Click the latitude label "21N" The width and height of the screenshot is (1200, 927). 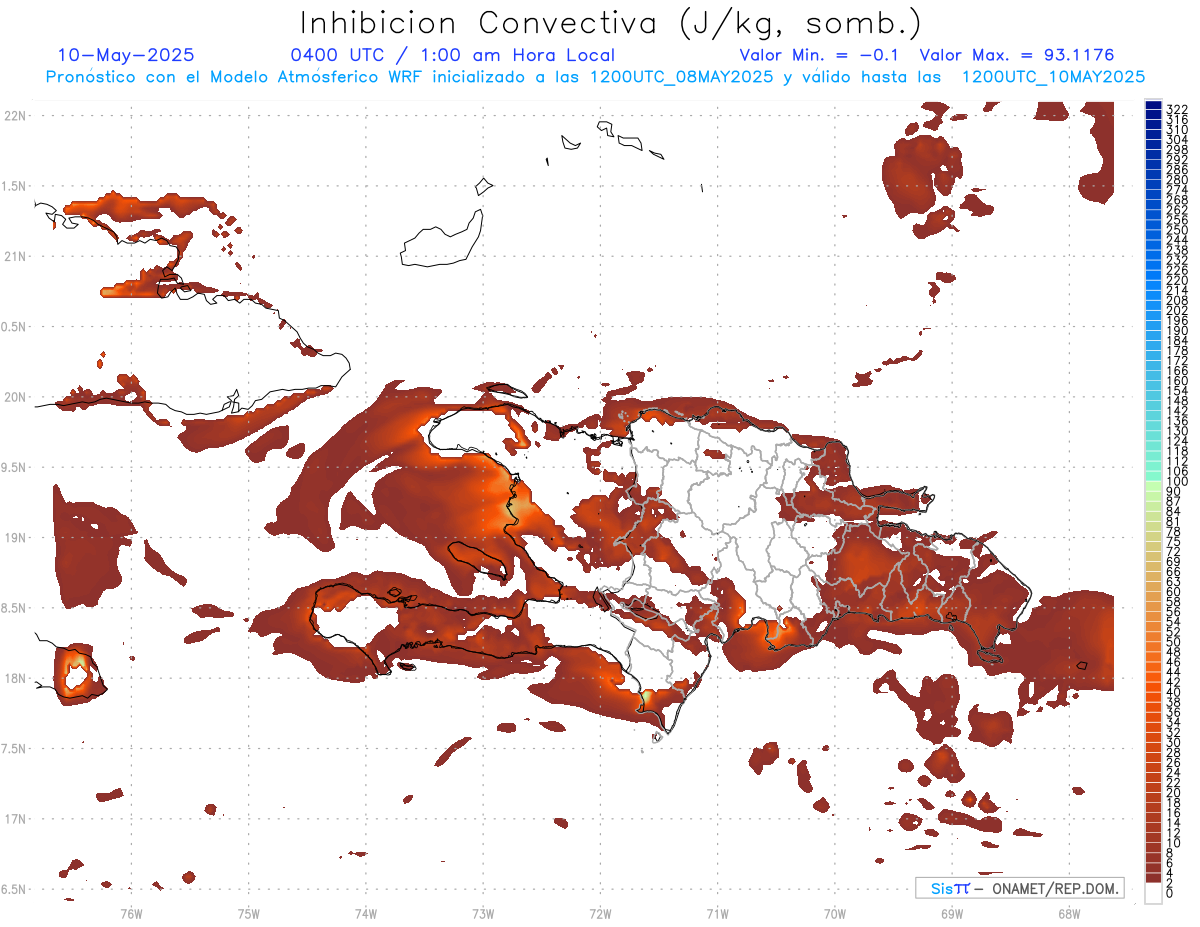(x=15, y=257)
